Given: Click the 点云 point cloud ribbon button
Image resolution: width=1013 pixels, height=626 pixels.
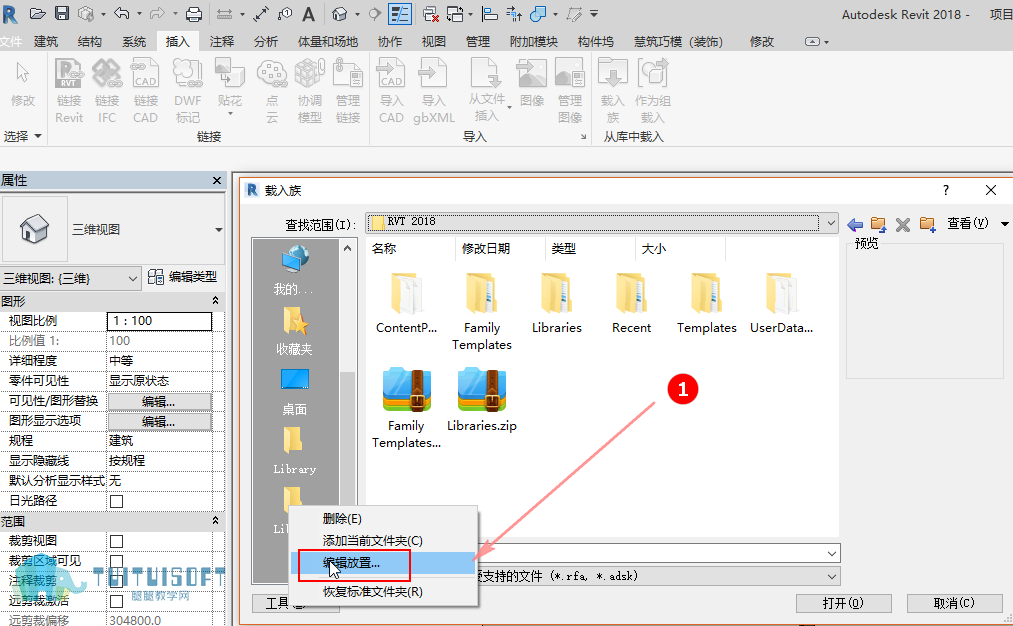Looking at the screenshot, I should [272, 90].
